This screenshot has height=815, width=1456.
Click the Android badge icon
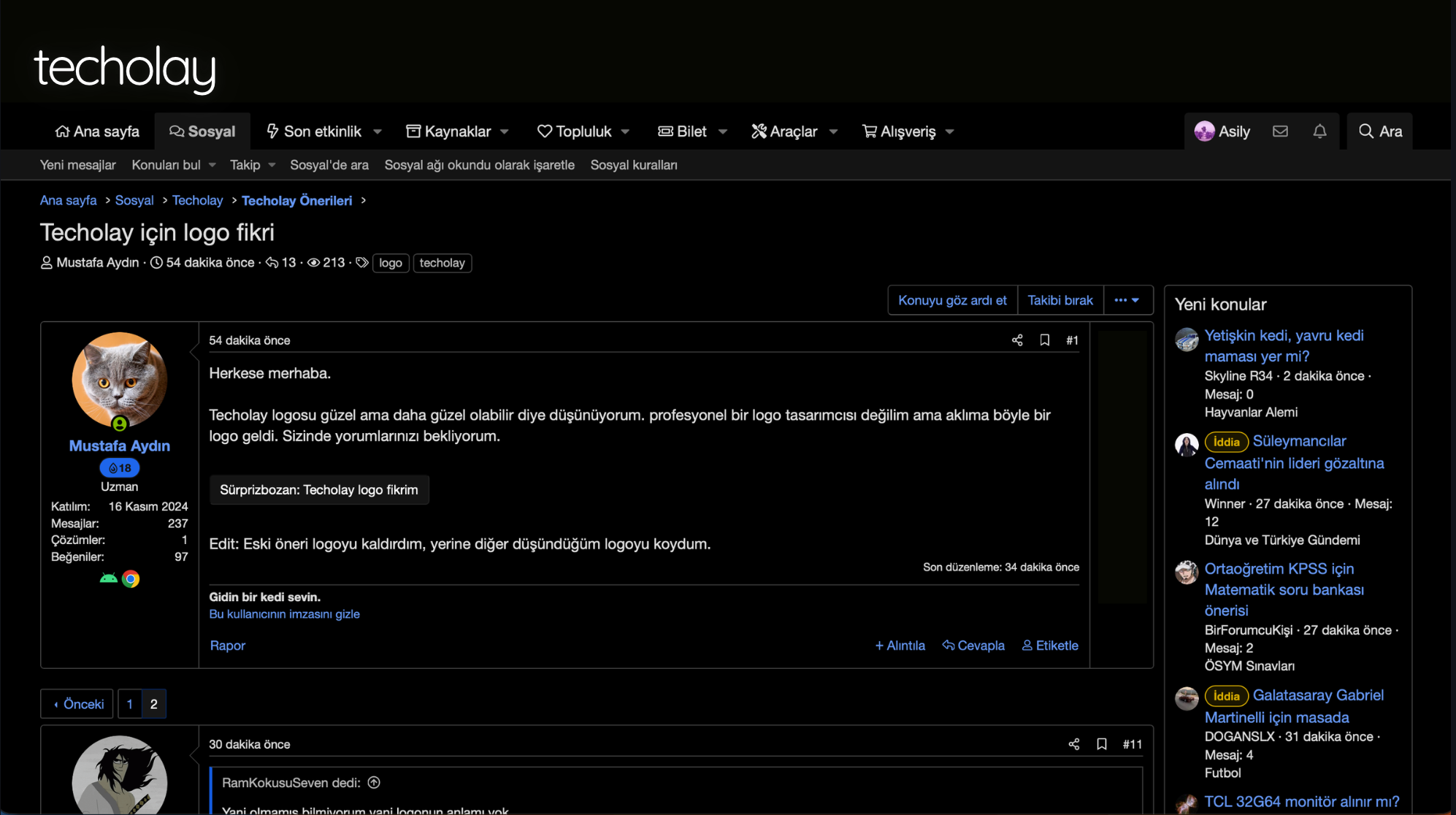point(109,579)
